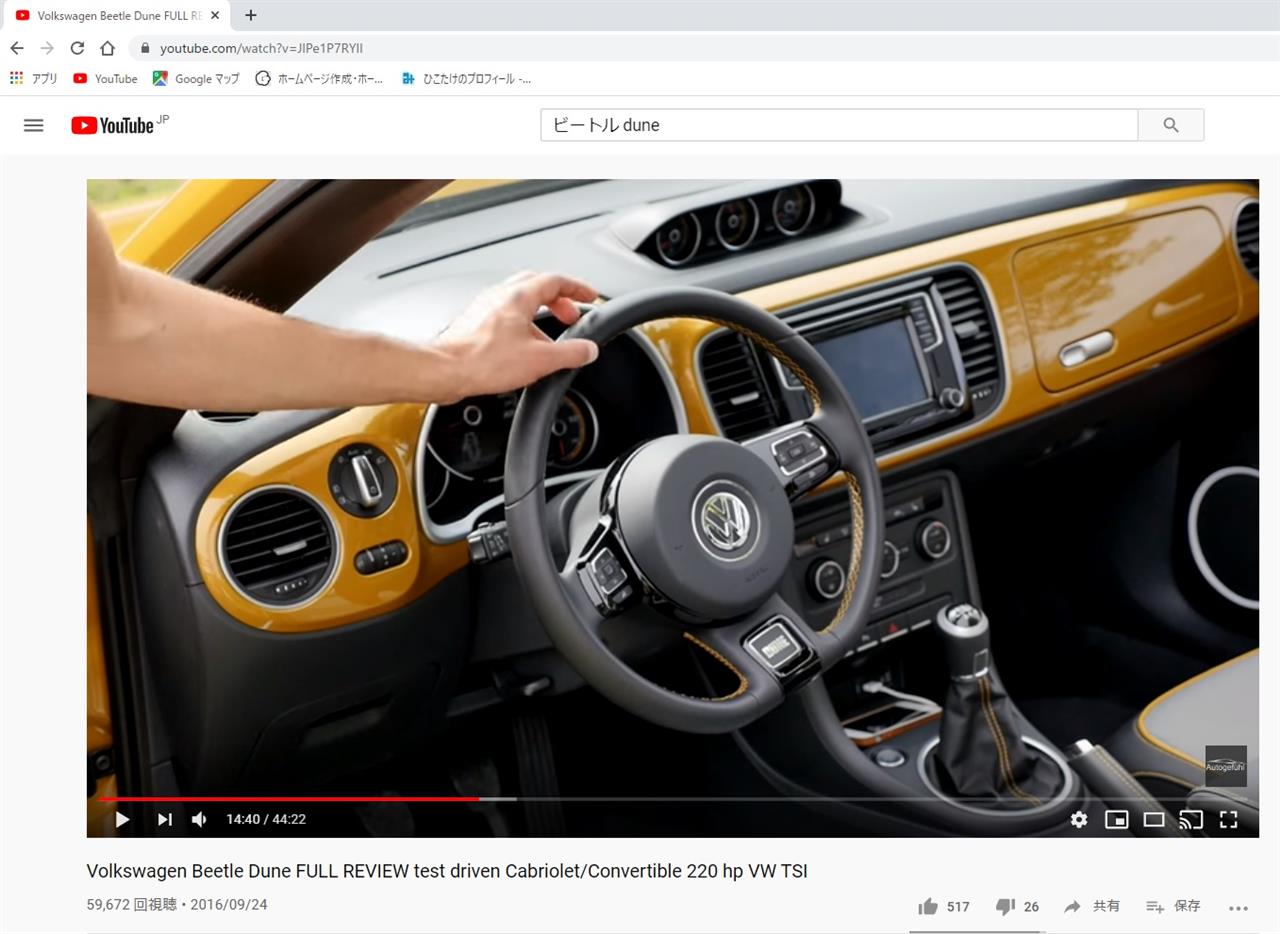
Task: View site info lock icon
Action: click(145, 48)
